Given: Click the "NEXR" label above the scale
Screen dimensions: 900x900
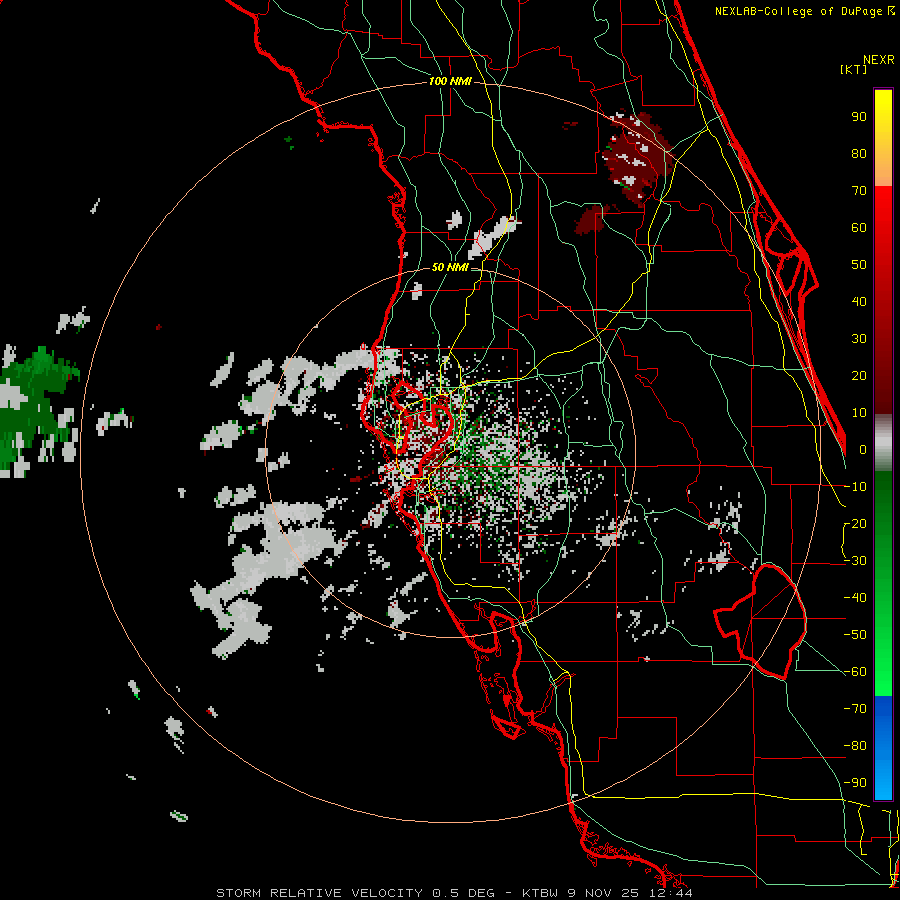Looking at the screenshot, I should (879, 60).
